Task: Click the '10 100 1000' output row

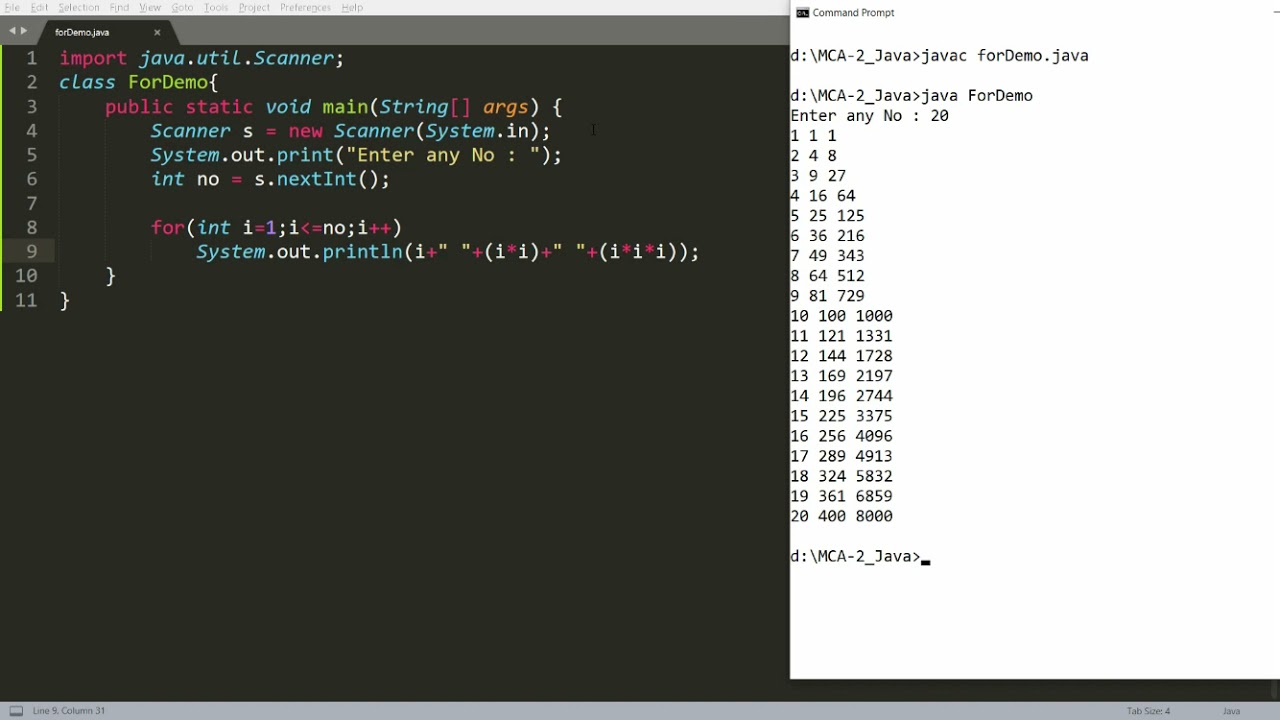Action: pyautogui.click(x=841, y=316)
